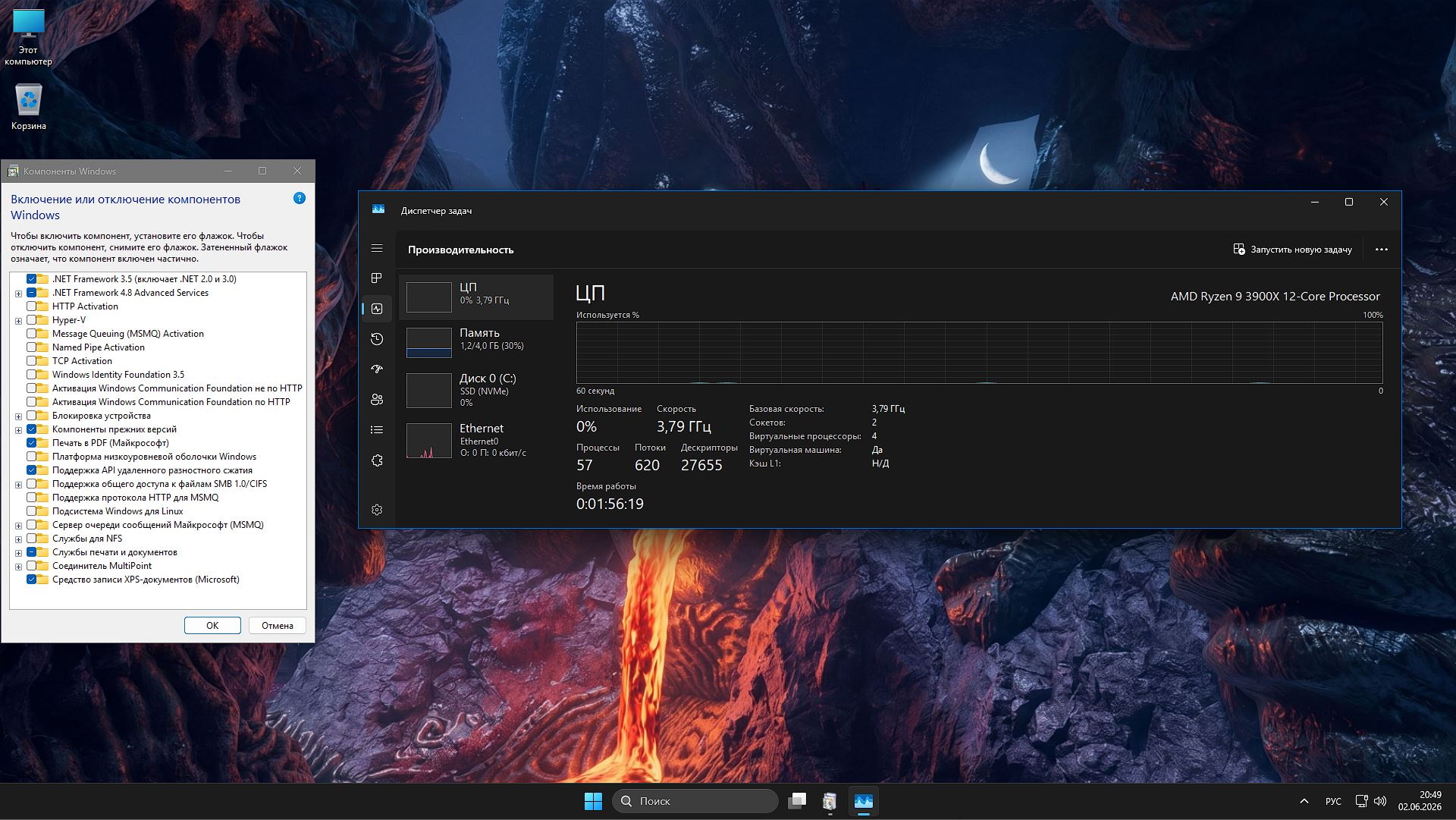Expand 'Службы для NFS' node
The image size is (1456, 820).
tap(18, 539)
